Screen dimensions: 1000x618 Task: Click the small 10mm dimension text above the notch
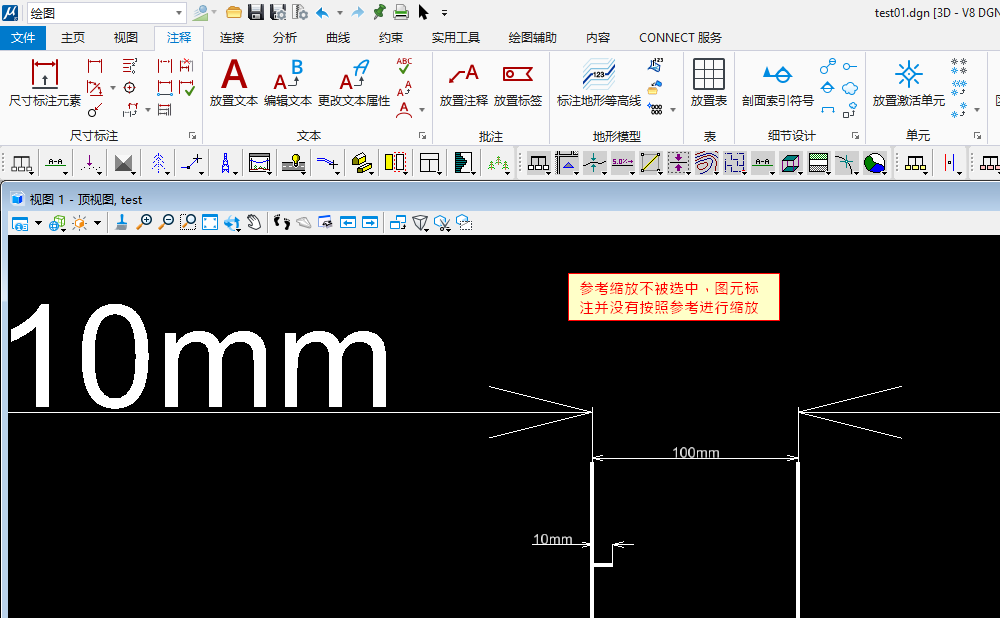(x=552, y=539)
